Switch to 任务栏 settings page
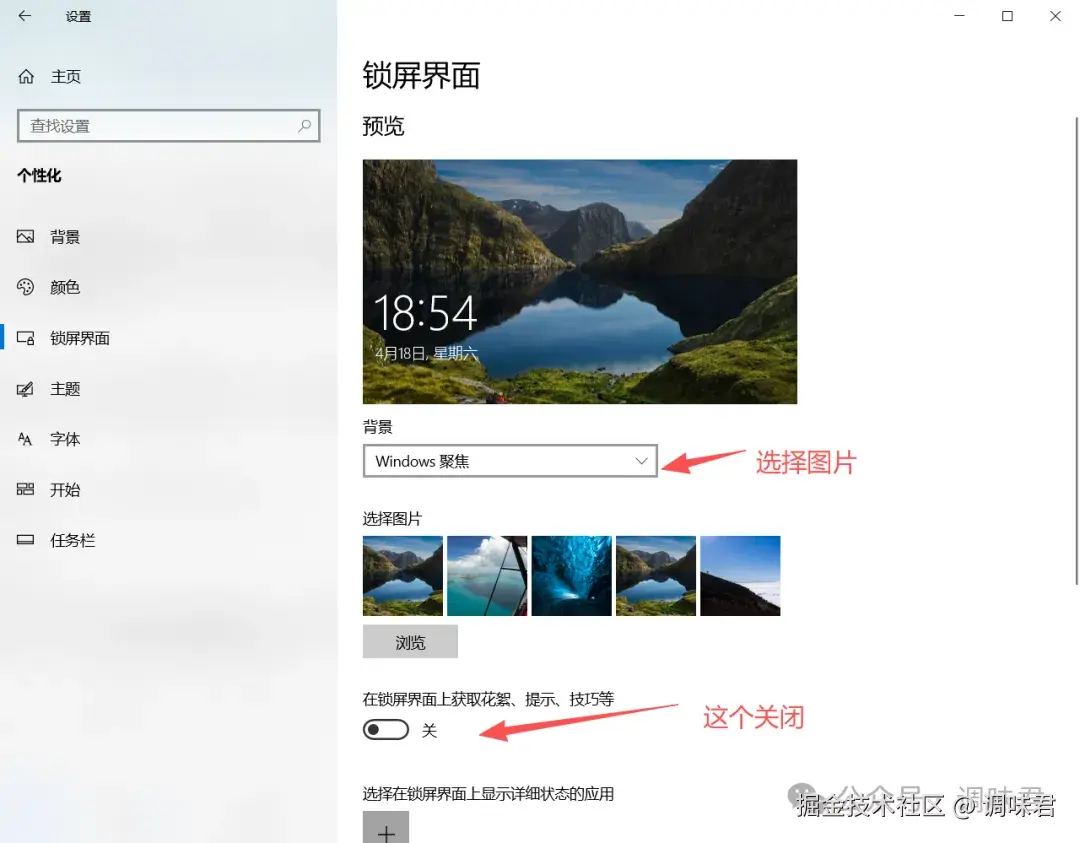Image resolution: width=1080 pixels, height=843 pixels. [x=72, y=541]
